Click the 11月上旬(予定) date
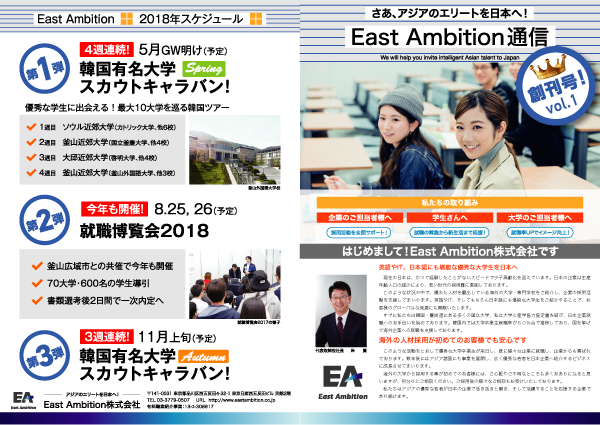 177,337
